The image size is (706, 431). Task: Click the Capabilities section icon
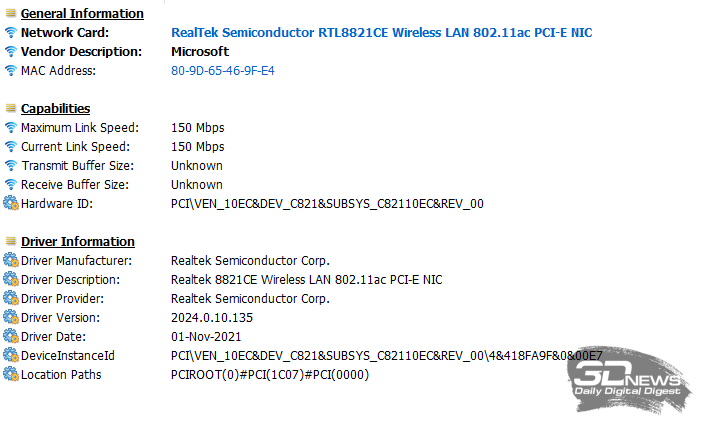point(11,109)
